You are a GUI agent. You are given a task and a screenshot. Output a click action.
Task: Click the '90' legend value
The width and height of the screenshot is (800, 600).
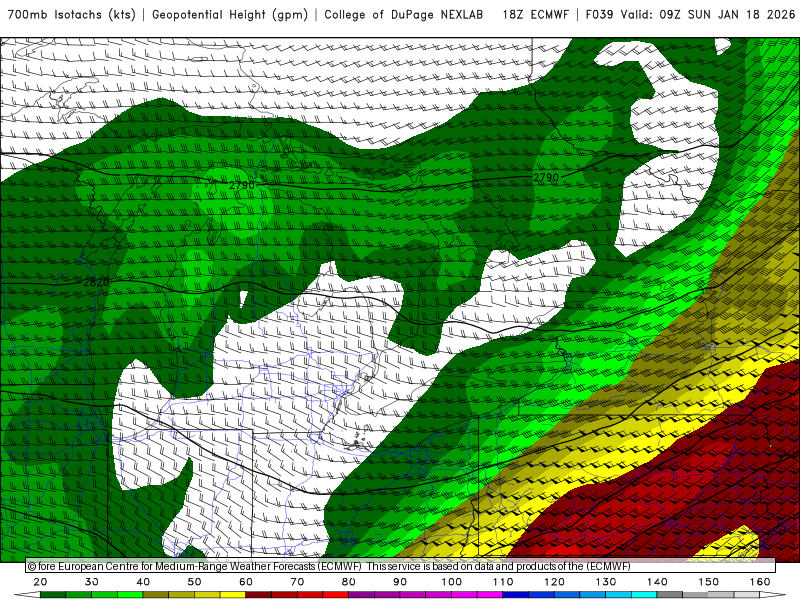pyautogui.click(x=400, y=582)
